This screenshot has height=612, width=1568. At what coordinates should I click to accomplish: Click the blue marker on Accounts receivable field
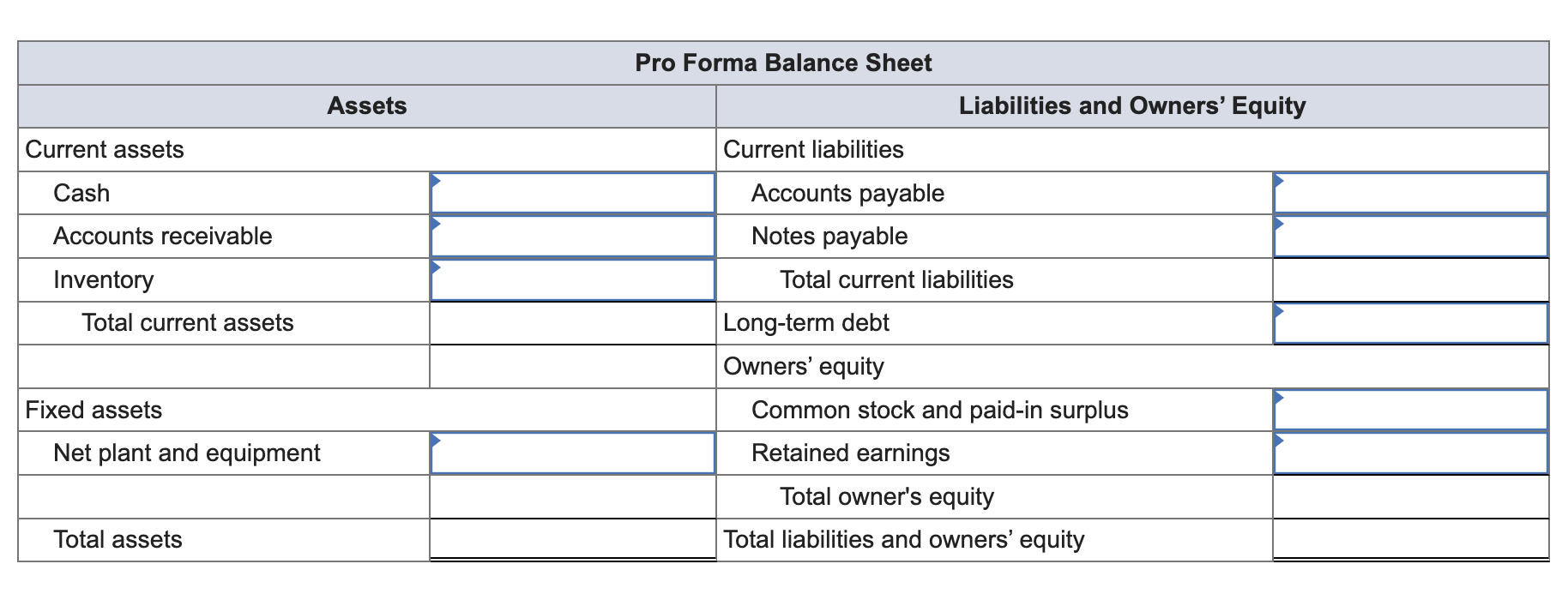coord(437,225)
